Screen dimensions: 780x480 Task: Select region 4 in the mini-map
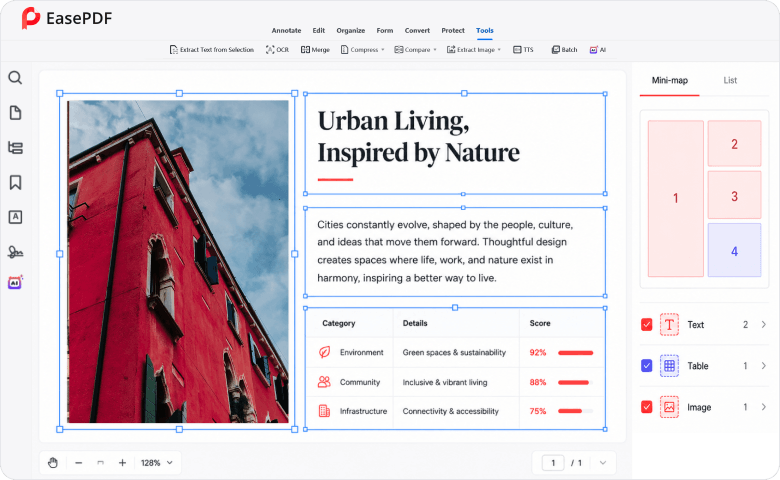click(734, 250)
